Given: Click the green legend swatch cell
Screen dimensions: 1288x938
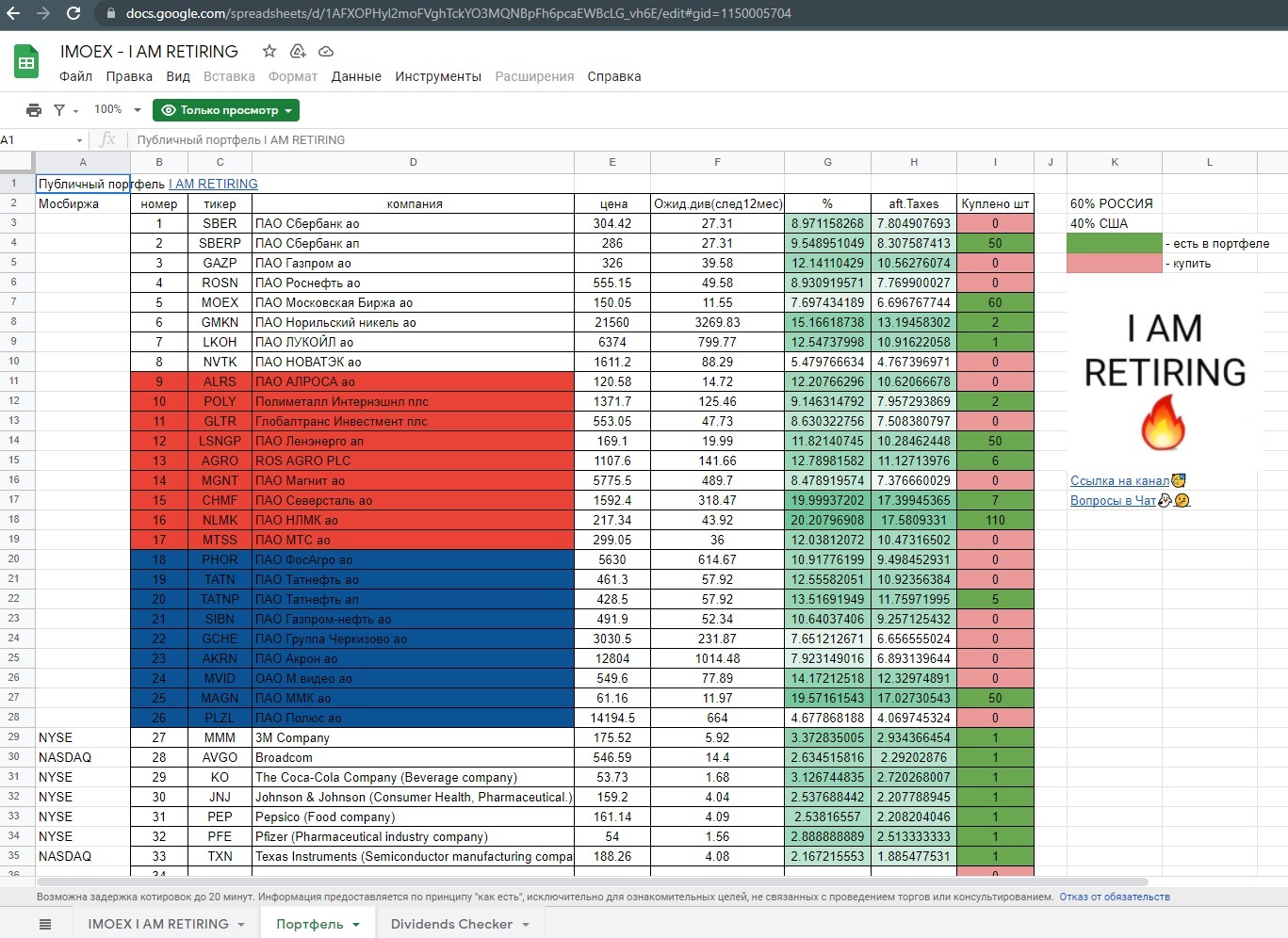Looking at the screenshot, I should [x=1115, y=243].
